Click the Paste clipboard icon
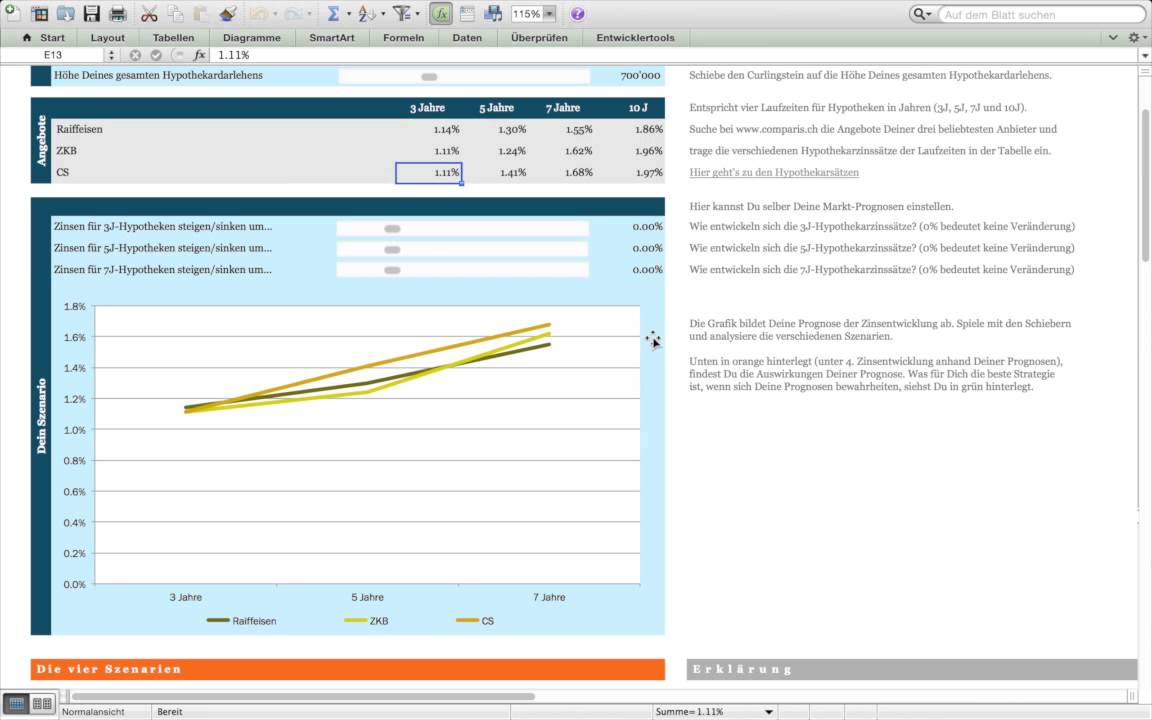 [x=201, y=13]
